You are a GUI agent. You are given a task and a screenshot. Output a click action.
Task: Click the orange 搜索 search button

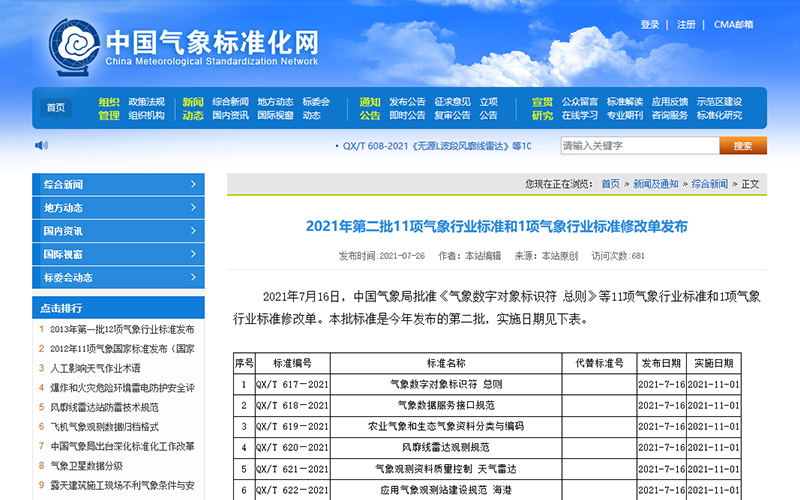pyautogui.click(x=743, y=145)
